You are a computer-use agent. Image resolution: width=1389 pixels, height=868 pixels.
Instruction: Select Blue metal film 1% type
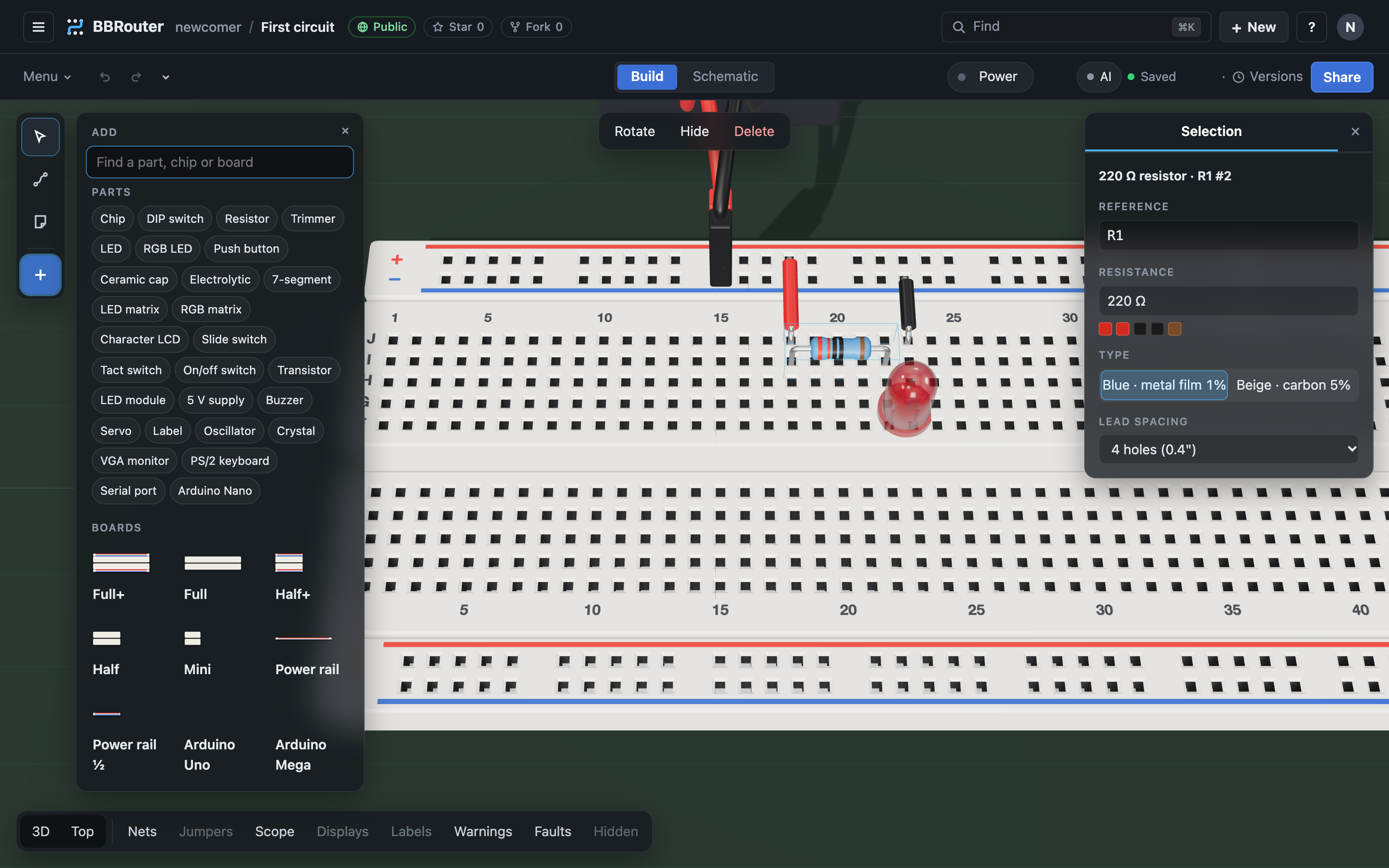[1164, 385]
